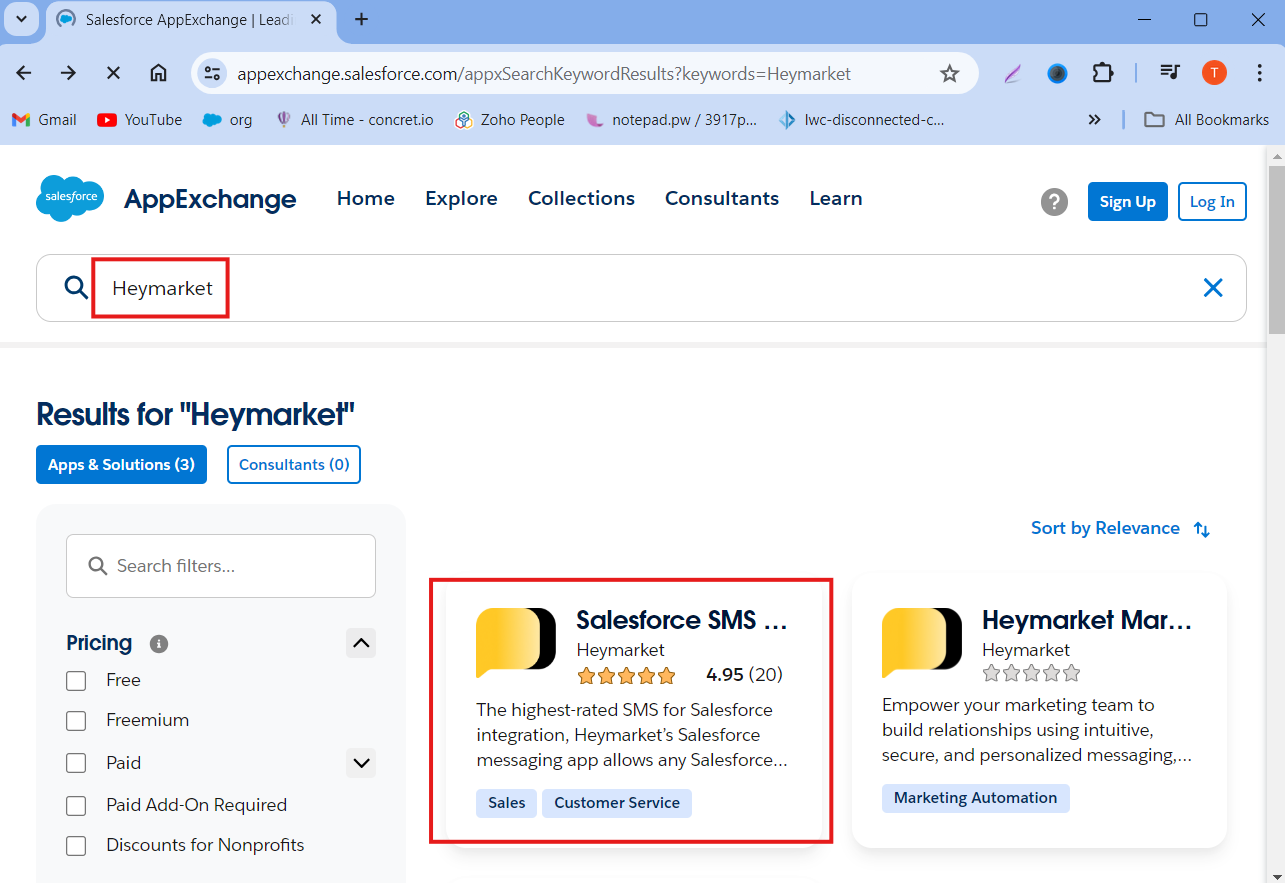Screen dimensions: 1285x883
Task: Open the lwc-disconnected-c bookmark
Action: click(x=861, y=119)
